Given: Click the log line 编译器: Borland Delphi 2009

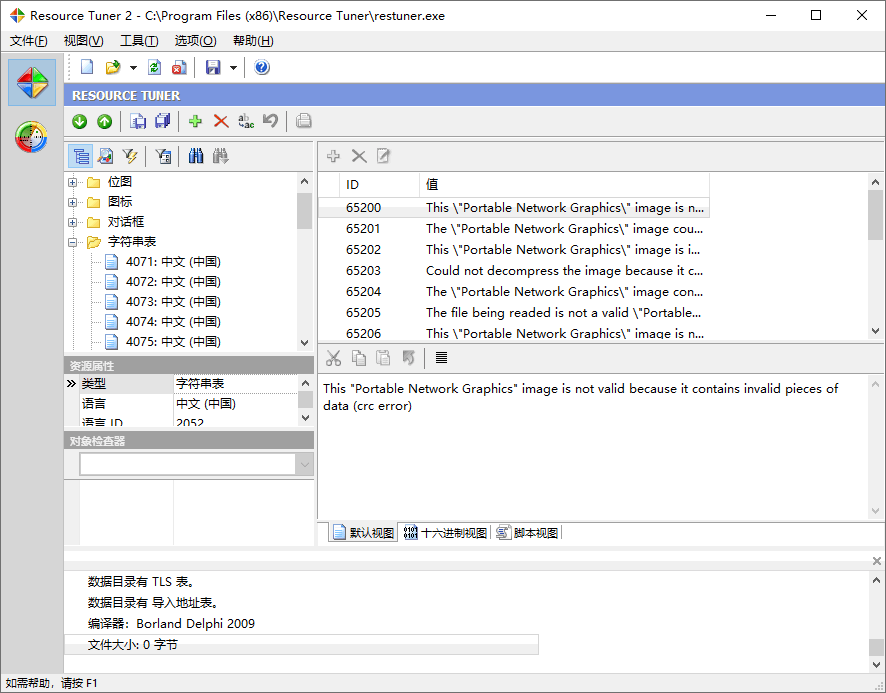Looking at the screenshot, I should 171,623.
